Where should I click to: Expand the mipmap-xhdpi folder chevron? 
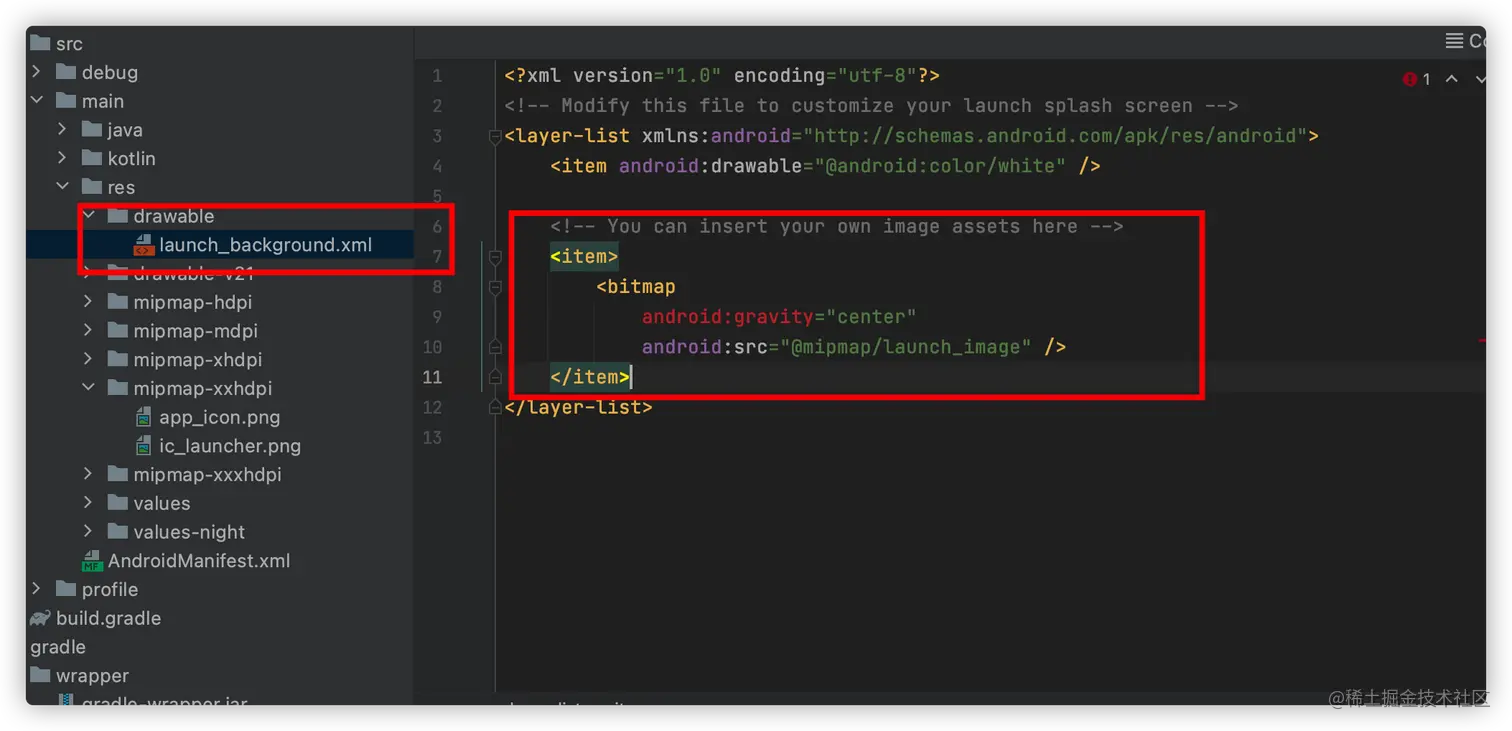pos(89,359)
